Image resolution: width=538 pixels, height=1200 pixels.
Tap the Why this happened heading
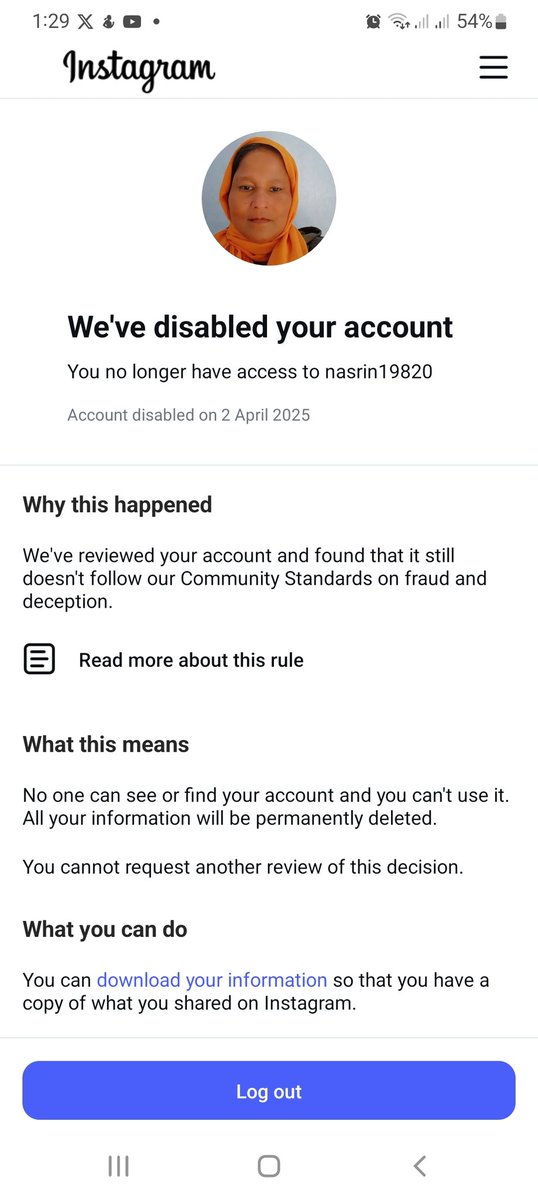tap(117, 505)
